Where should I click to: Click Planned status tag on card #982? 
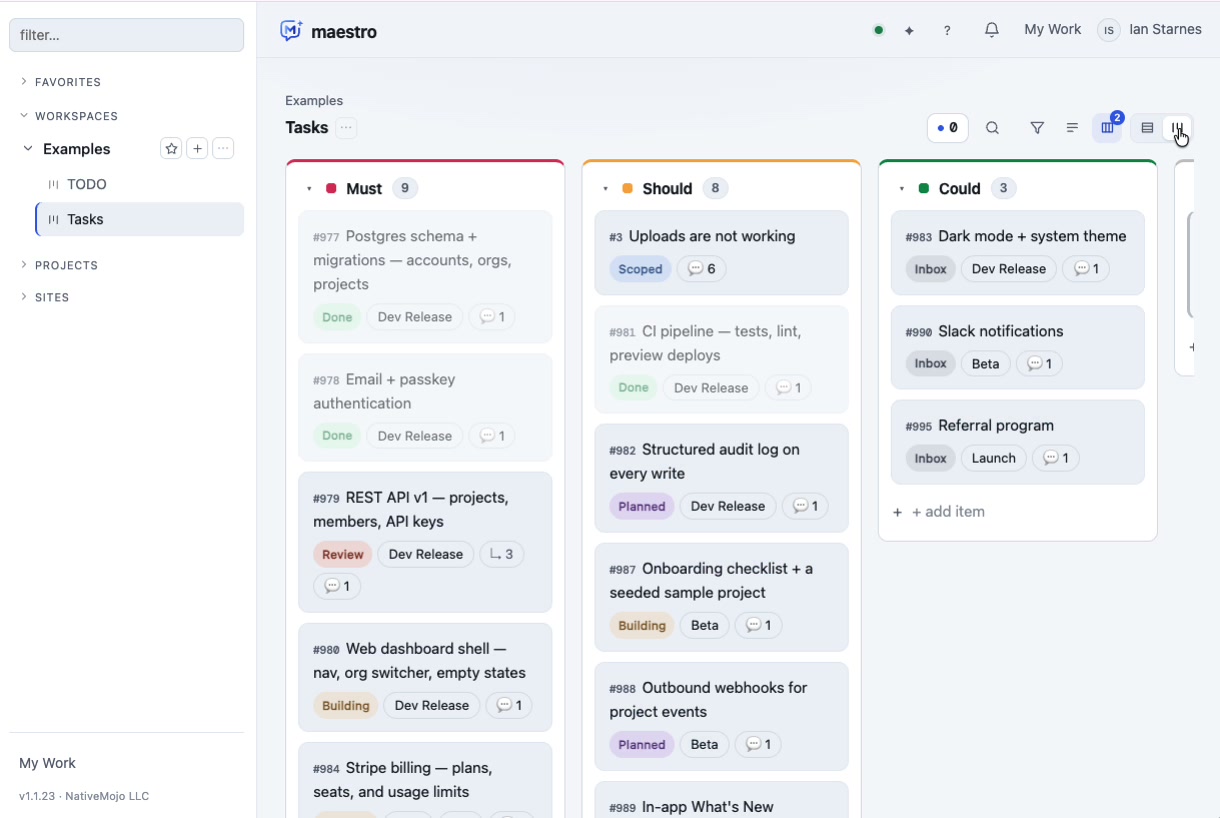[642, 506]
